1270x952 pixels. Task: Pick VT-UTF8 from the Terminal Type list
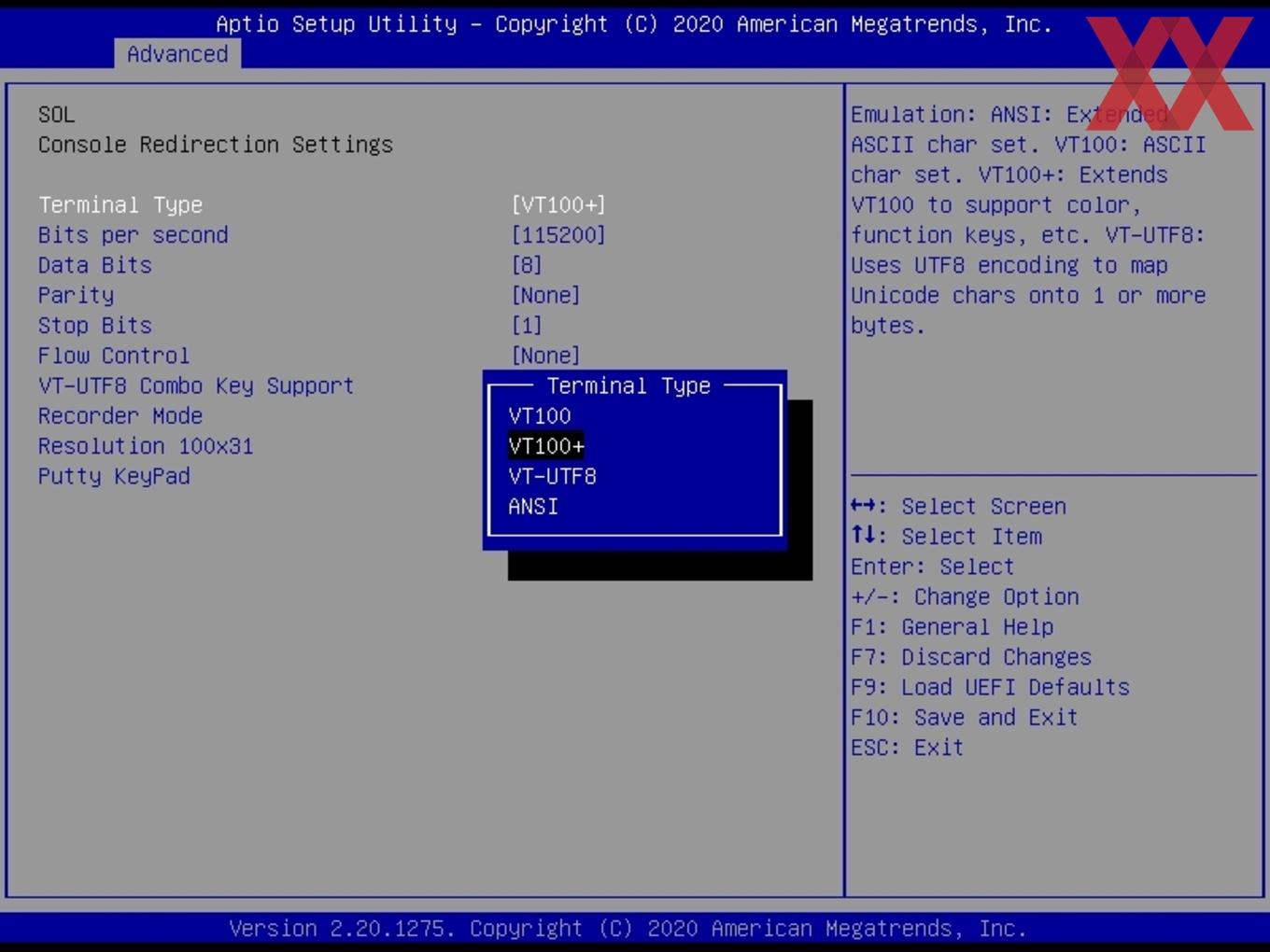point(552,477)
